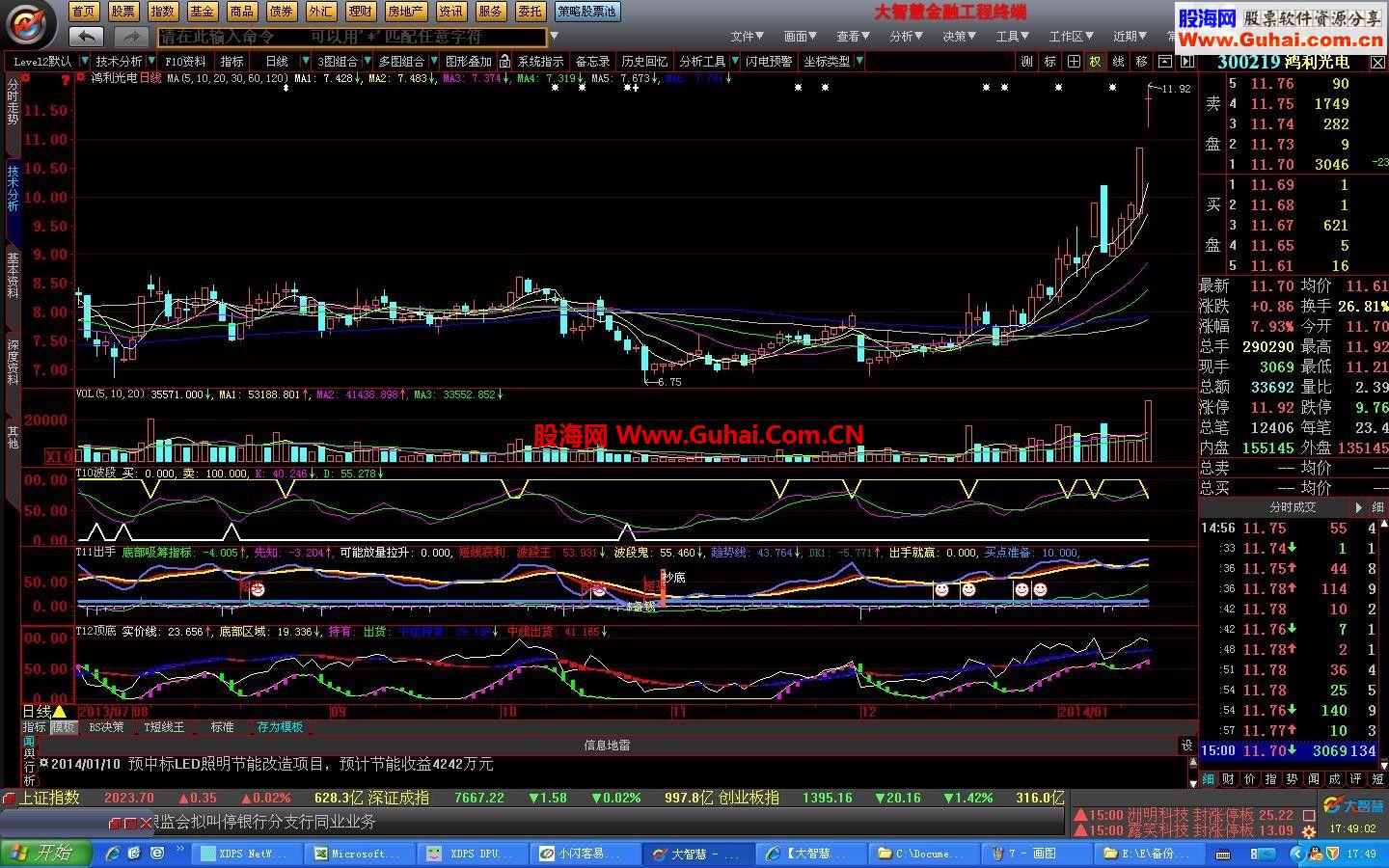Viewport: 1389px width, 868px height.
Task: Click the back arrow navigation button
Action: [87, 37]
